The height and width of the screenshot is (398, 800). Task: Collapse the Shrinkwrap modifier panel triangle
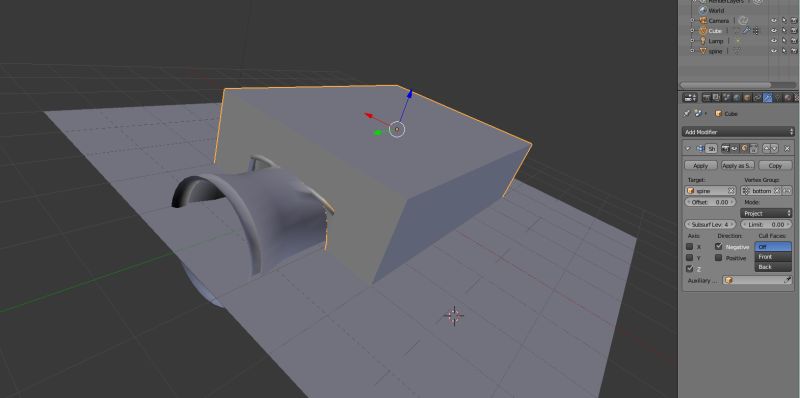[688, 148]
